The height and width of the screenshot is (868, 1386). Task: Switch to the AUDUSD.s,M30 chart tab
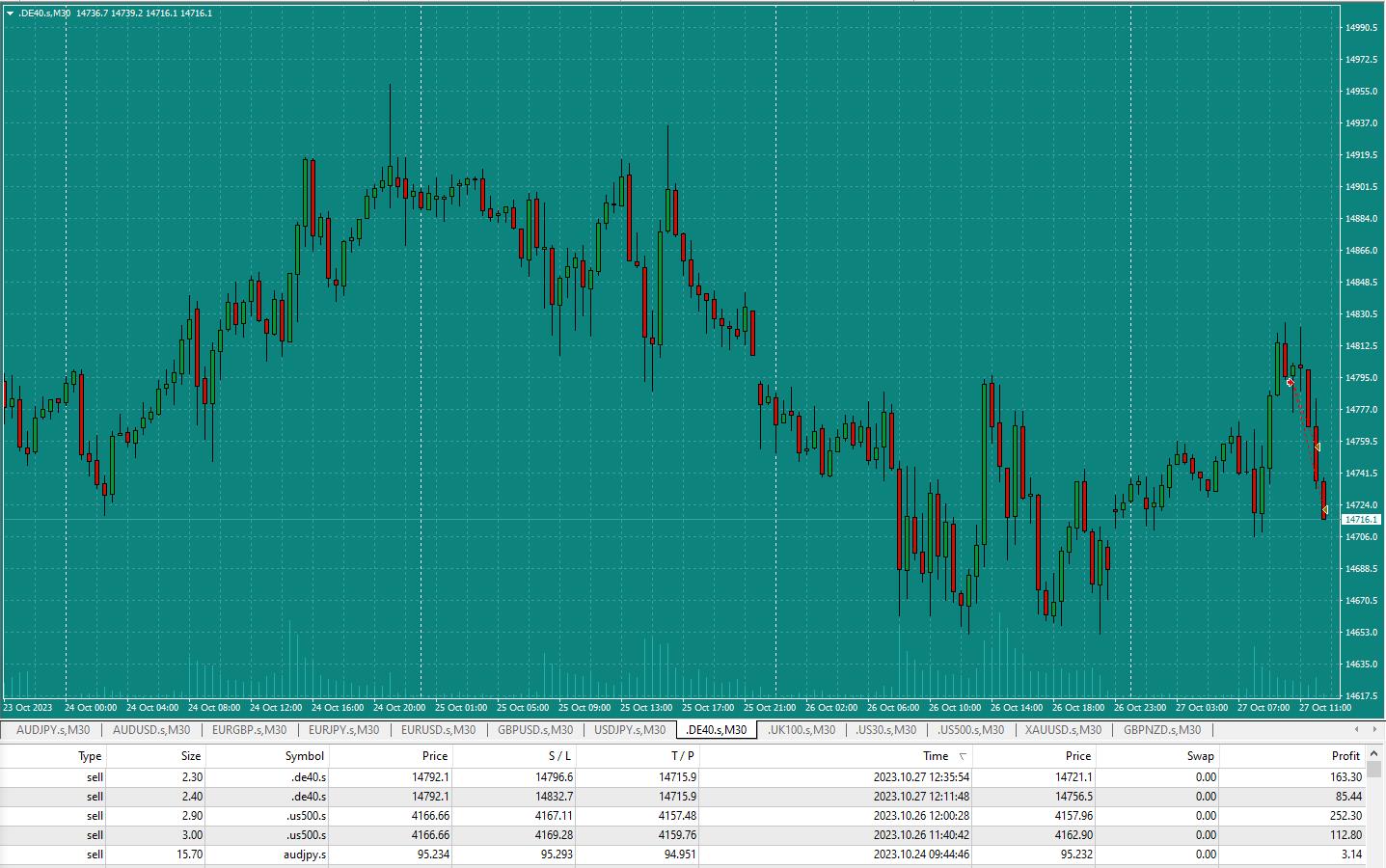151,730
